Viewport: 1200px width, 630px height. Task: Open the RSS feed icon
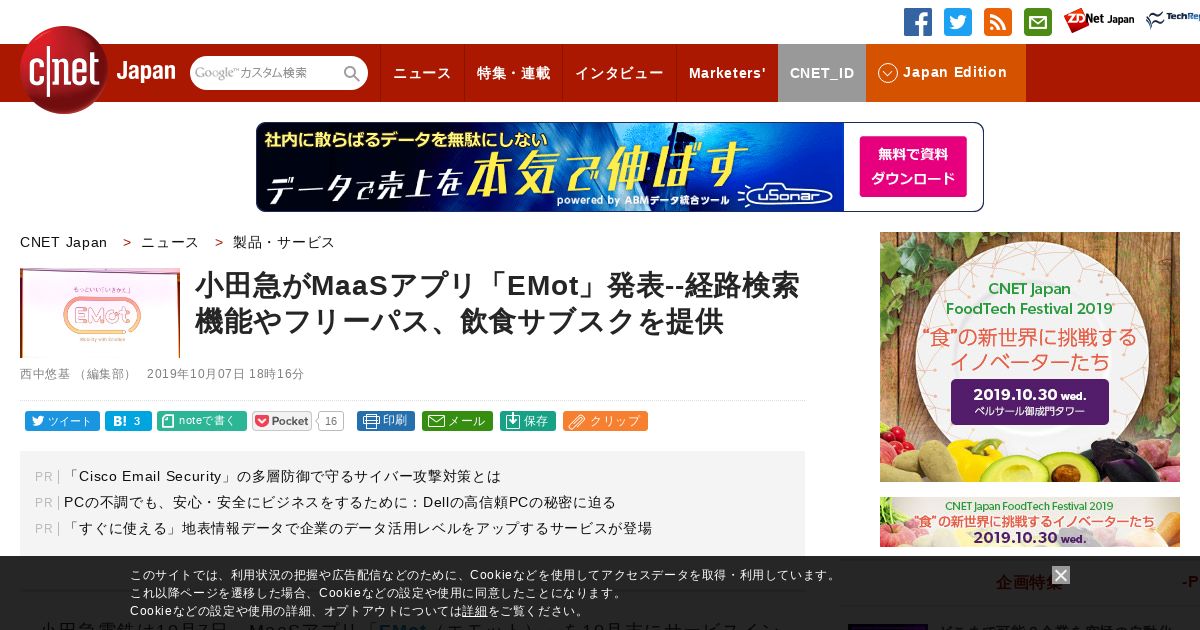(998, 22)
